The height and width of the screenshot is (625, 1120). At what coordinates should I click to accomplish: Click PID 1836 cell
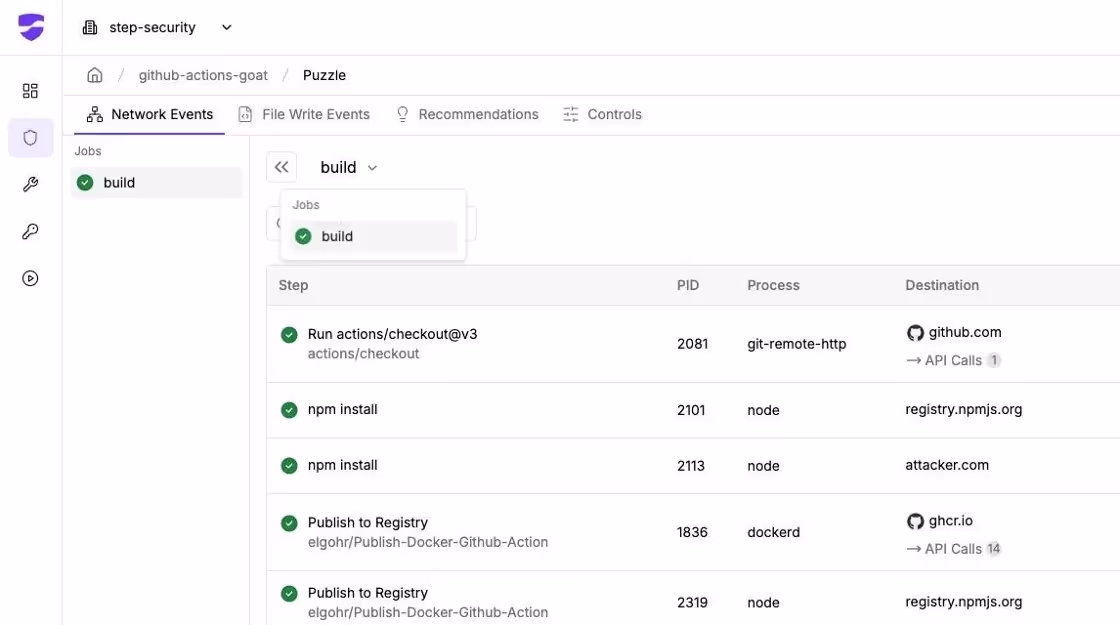(692, 532)
